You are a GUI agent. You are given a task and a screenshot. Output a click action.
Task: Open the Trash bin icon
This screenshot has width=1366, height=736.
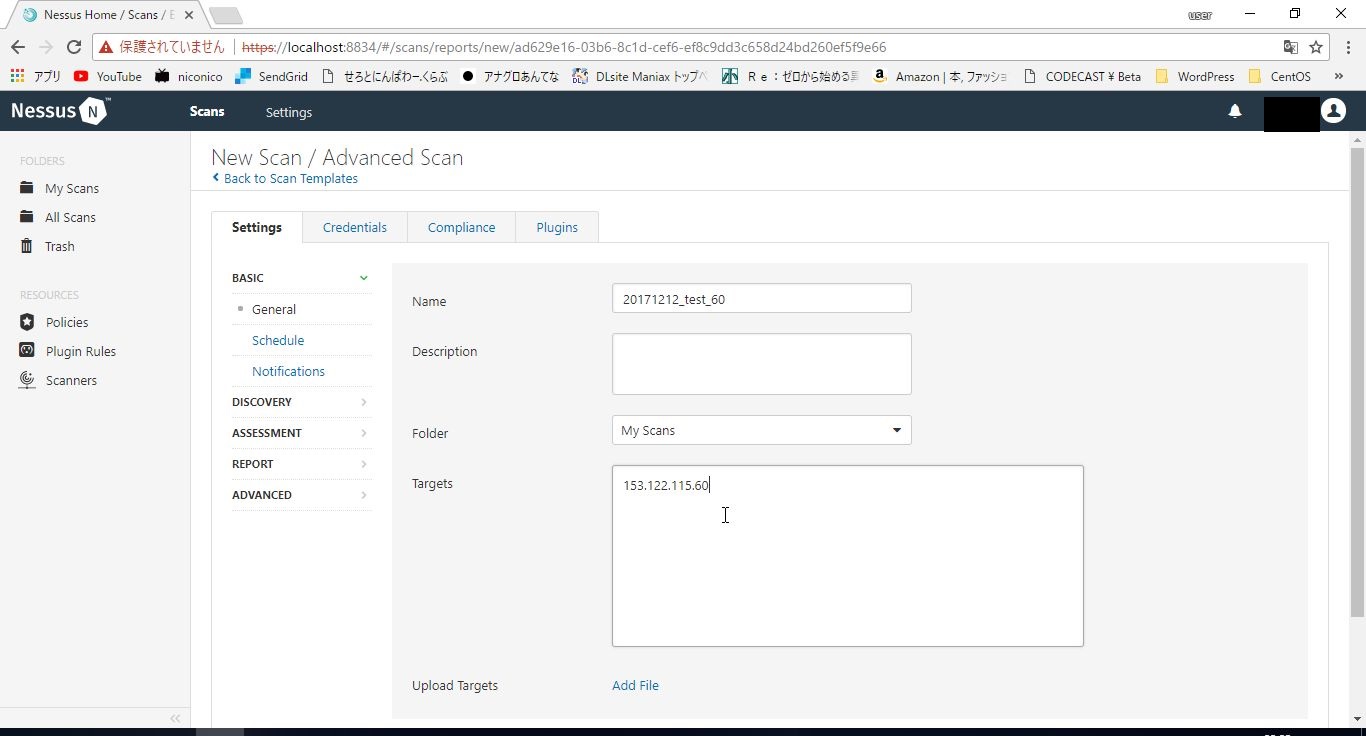click(x=27, y=246)
